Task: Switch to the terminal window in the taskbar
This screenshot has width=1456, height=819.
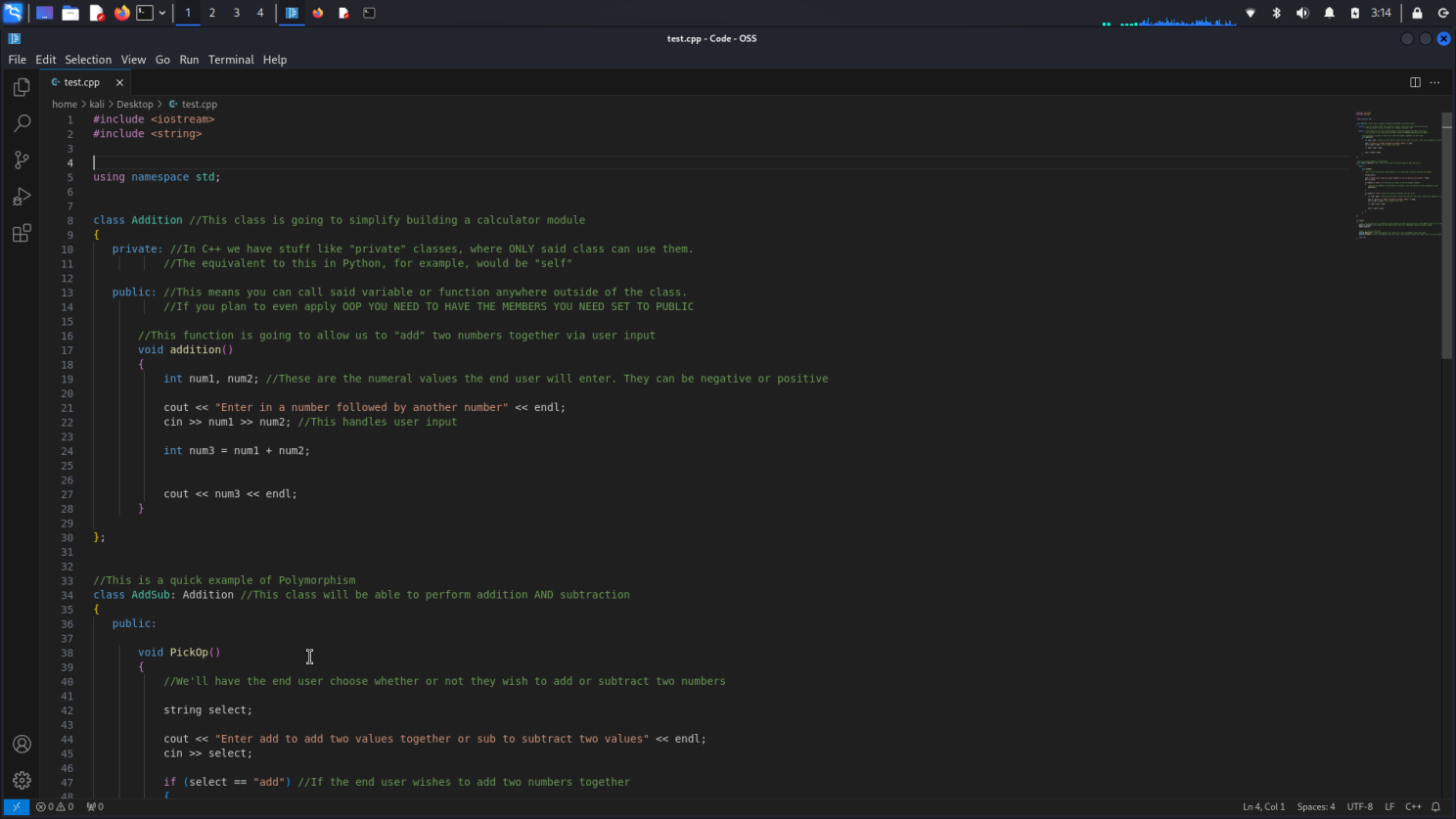Action: click(370, 13)
